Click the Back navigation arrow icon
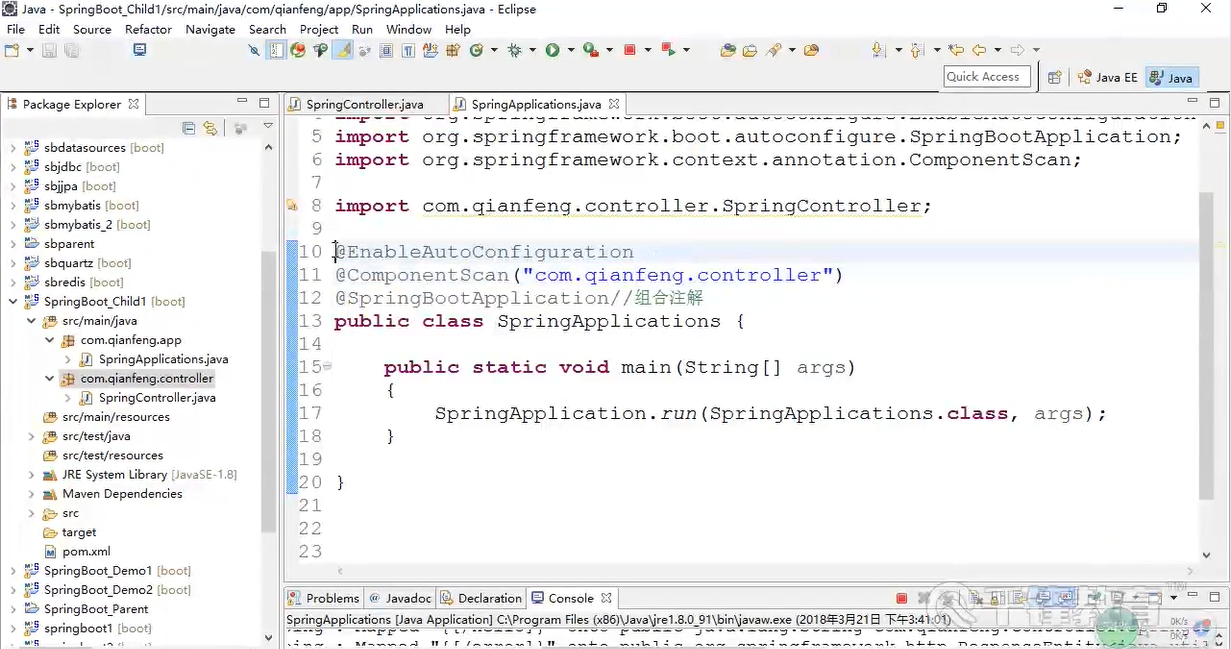This screenshot has width=1231, height=649. tap(979, 50)
